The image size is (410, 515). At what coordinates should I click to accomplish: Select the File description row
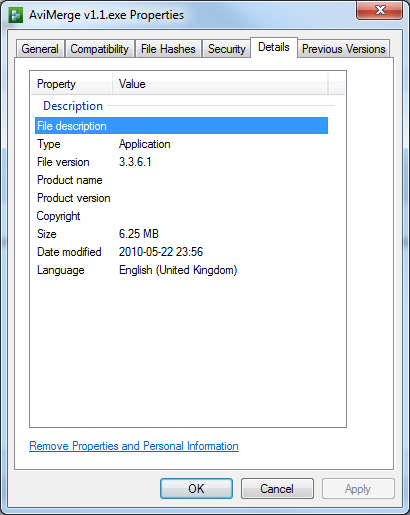pos(181,126)
